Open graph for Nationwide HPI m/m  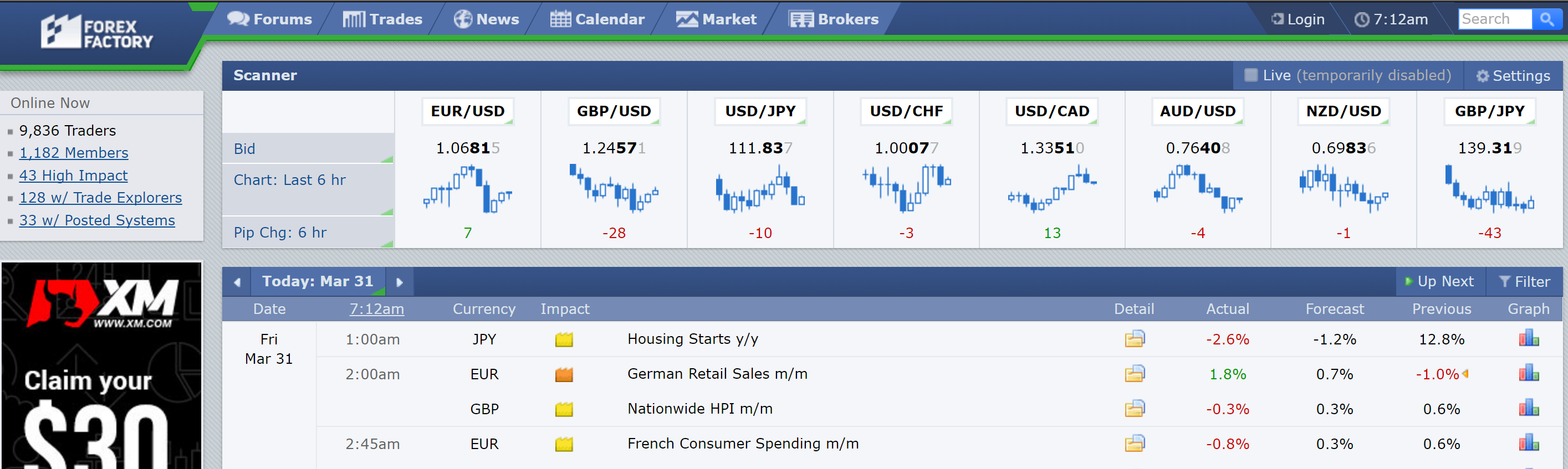pos(1529,408)
